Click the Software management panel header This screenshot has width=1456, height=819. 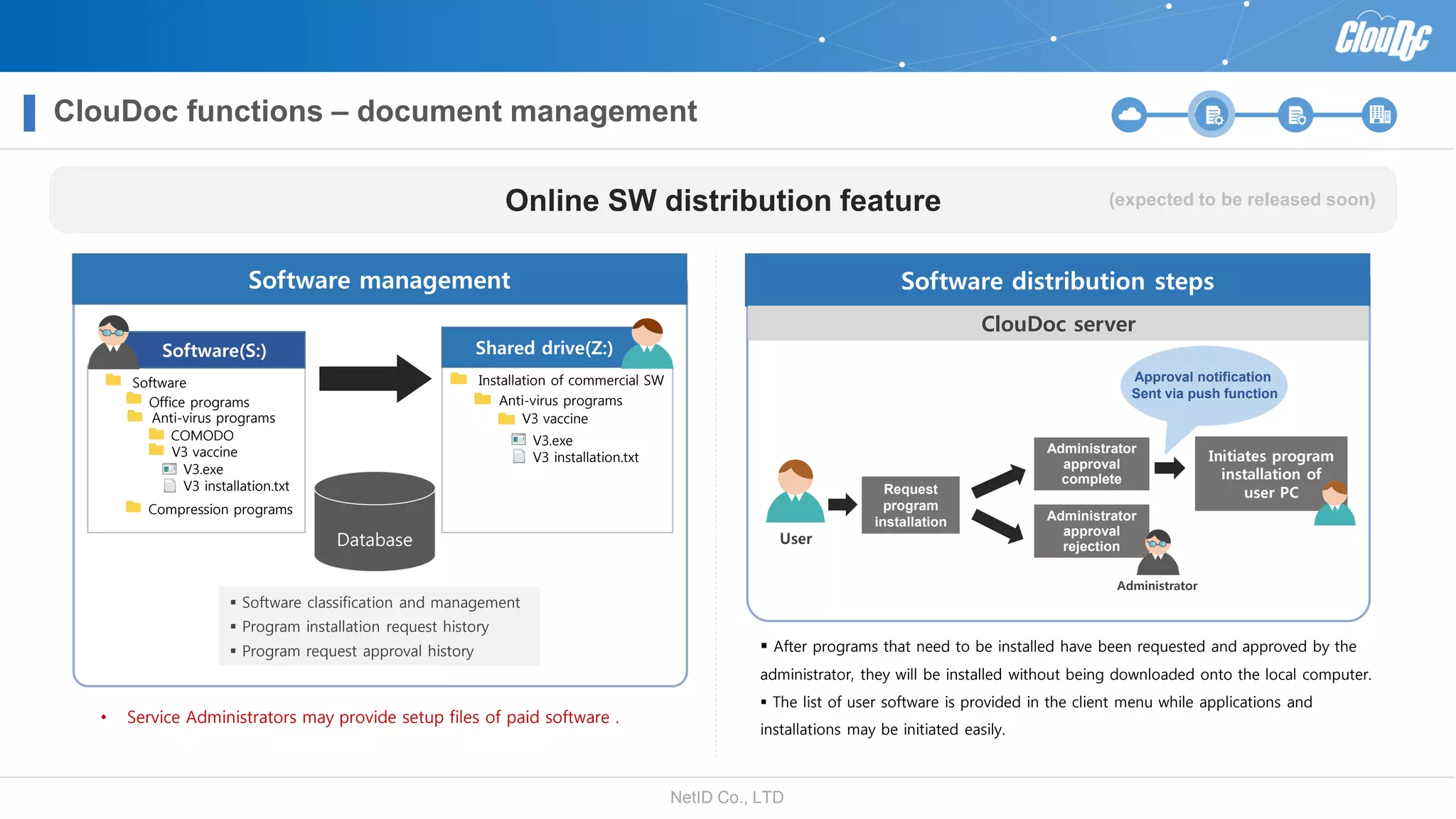(x=379, y=280)
